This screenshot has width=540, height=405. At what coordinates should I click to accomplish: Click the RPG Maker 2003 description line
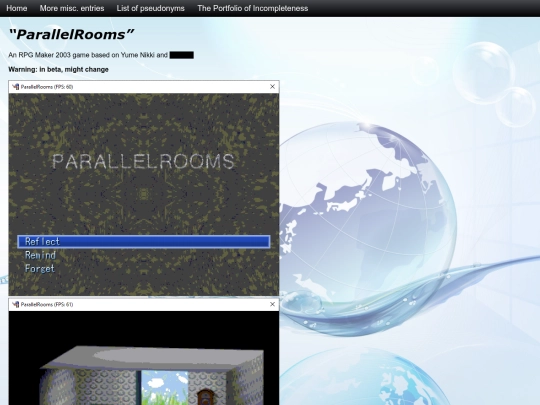(x=101, y=55)
